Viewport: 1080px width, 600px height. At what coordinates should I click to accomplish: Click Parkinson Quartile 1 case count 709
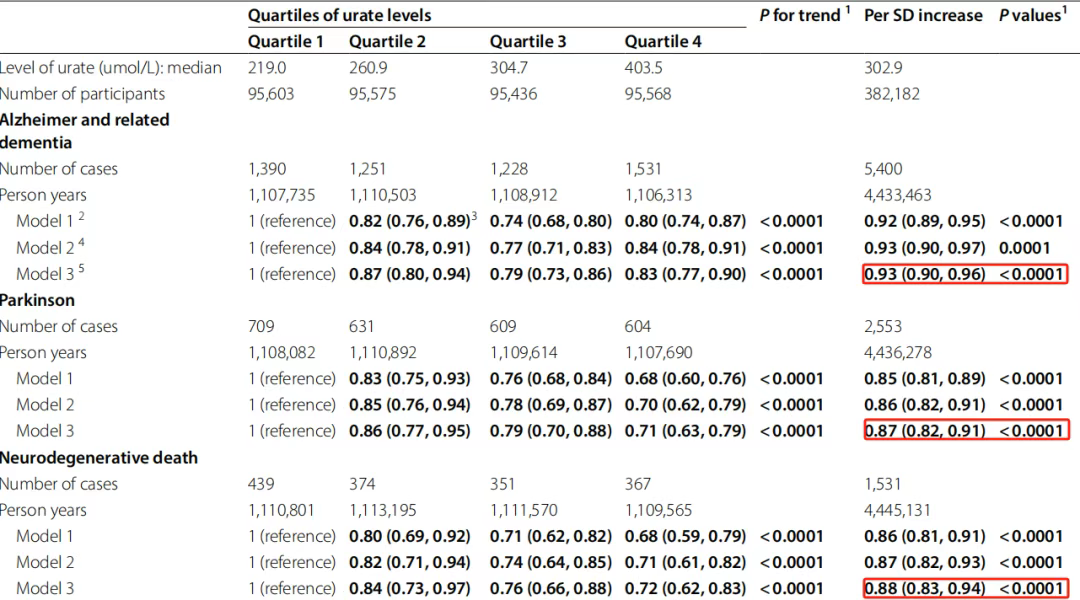click(261, 326)
